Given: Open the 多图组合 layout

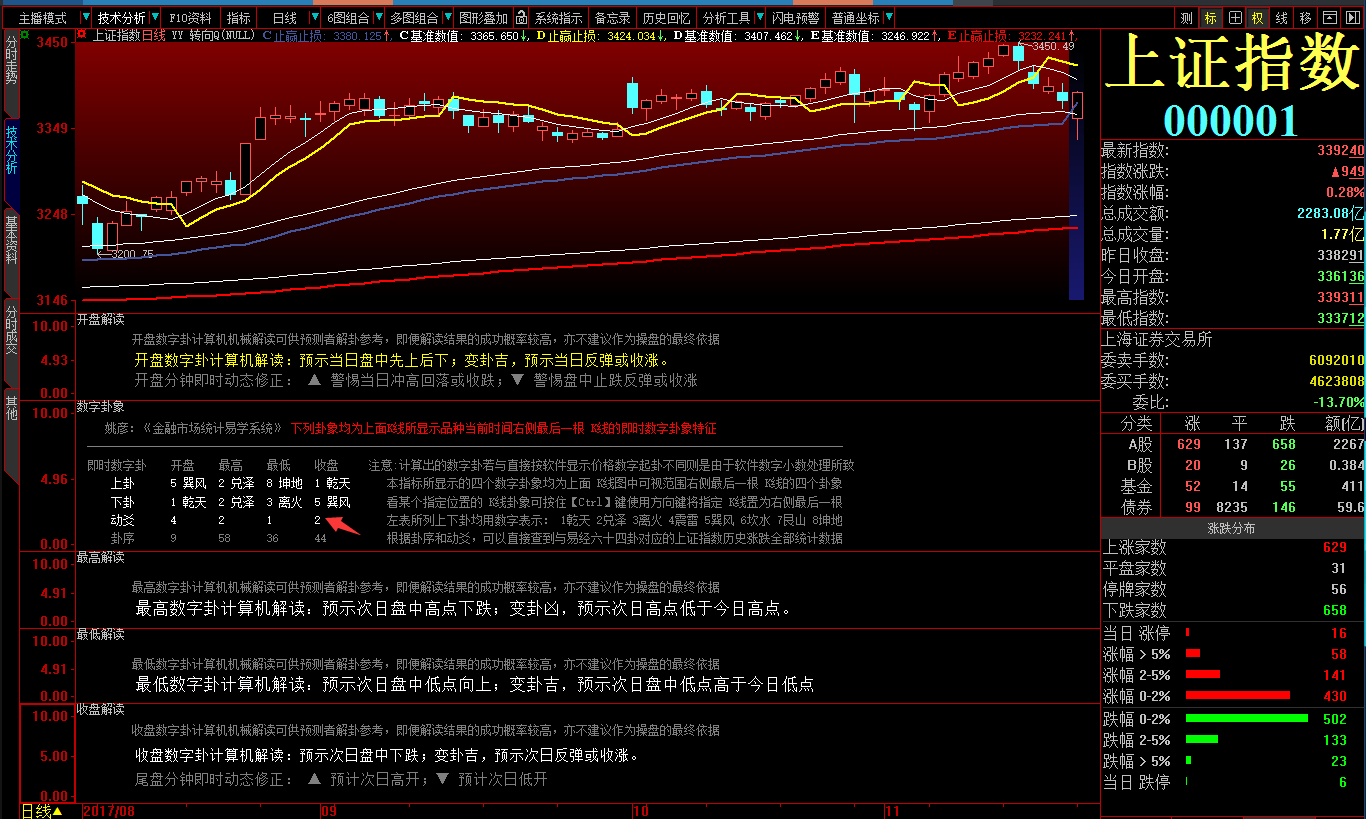Looking at the screenshot, I should point(414,18).
